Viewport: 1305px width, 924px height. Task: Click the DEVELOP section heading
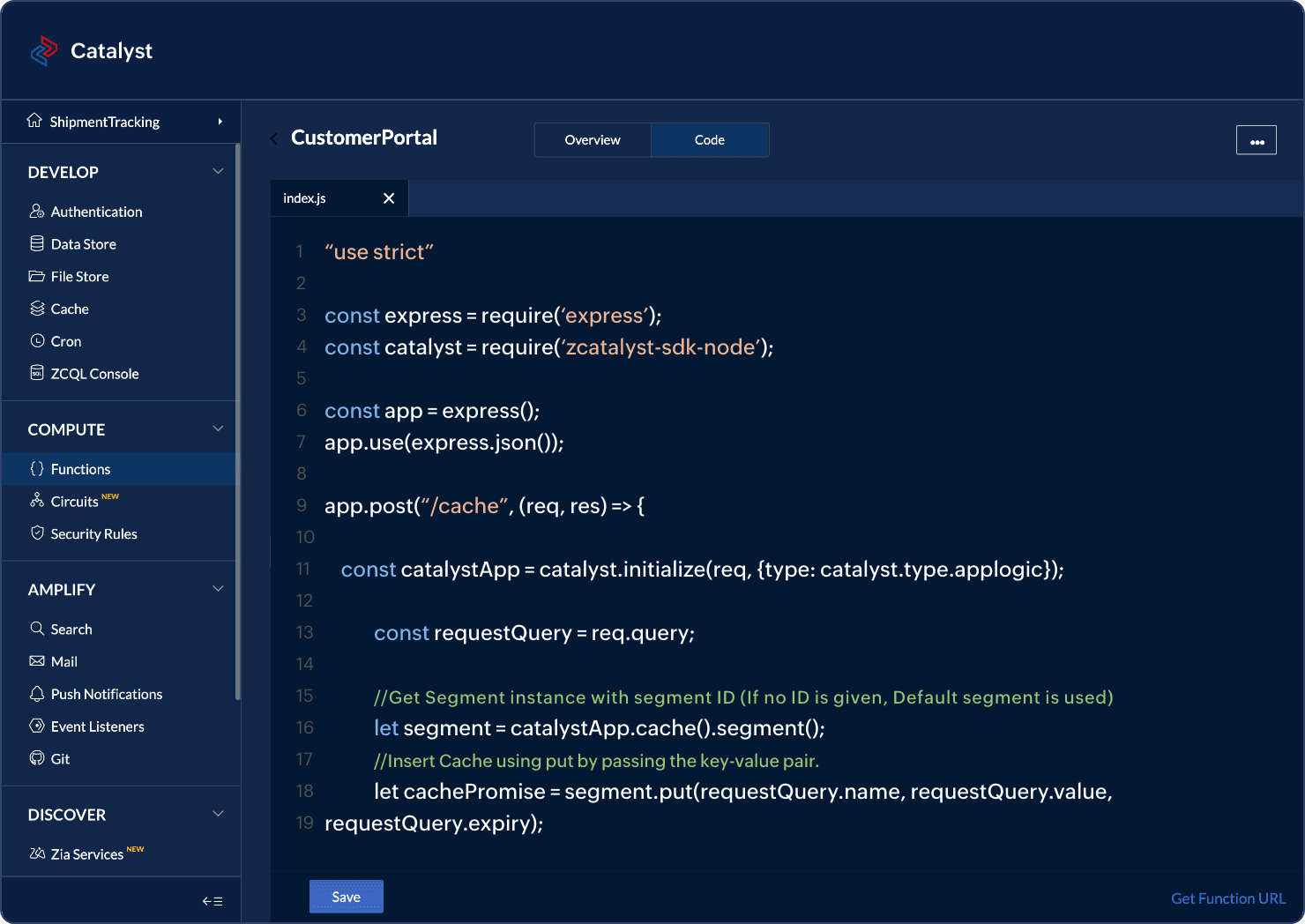[63, 172]
